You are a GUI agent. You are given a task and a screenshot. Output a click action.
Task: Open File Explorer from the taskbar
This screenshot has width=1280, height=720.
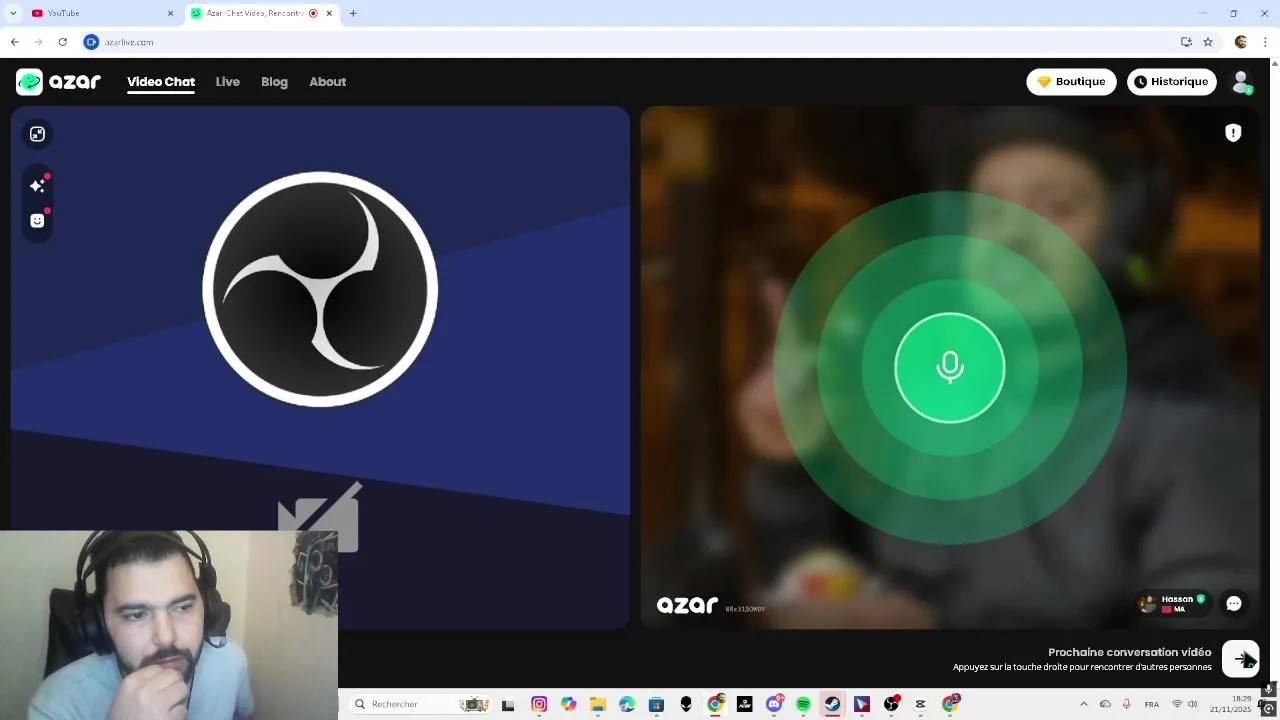click(598, 705)
